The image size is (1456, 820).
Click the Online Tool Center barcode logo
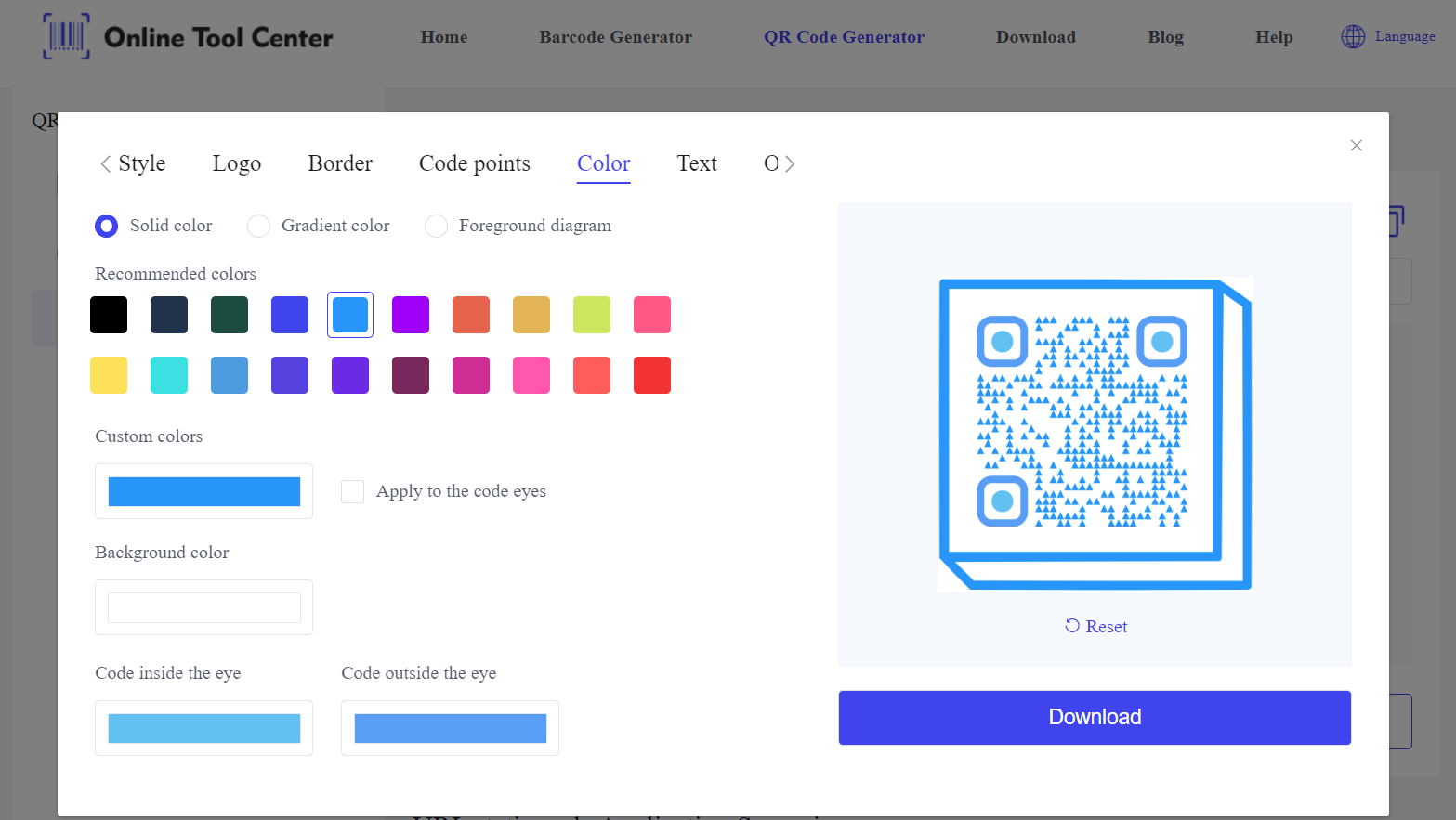coord(67,36)
